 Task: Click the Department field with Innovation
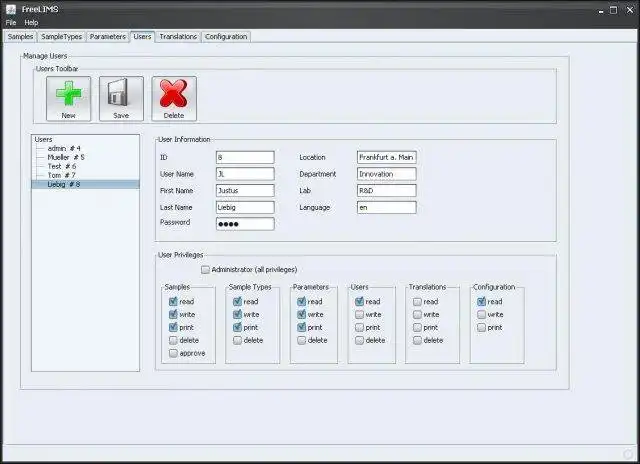(x=387, y=174)
